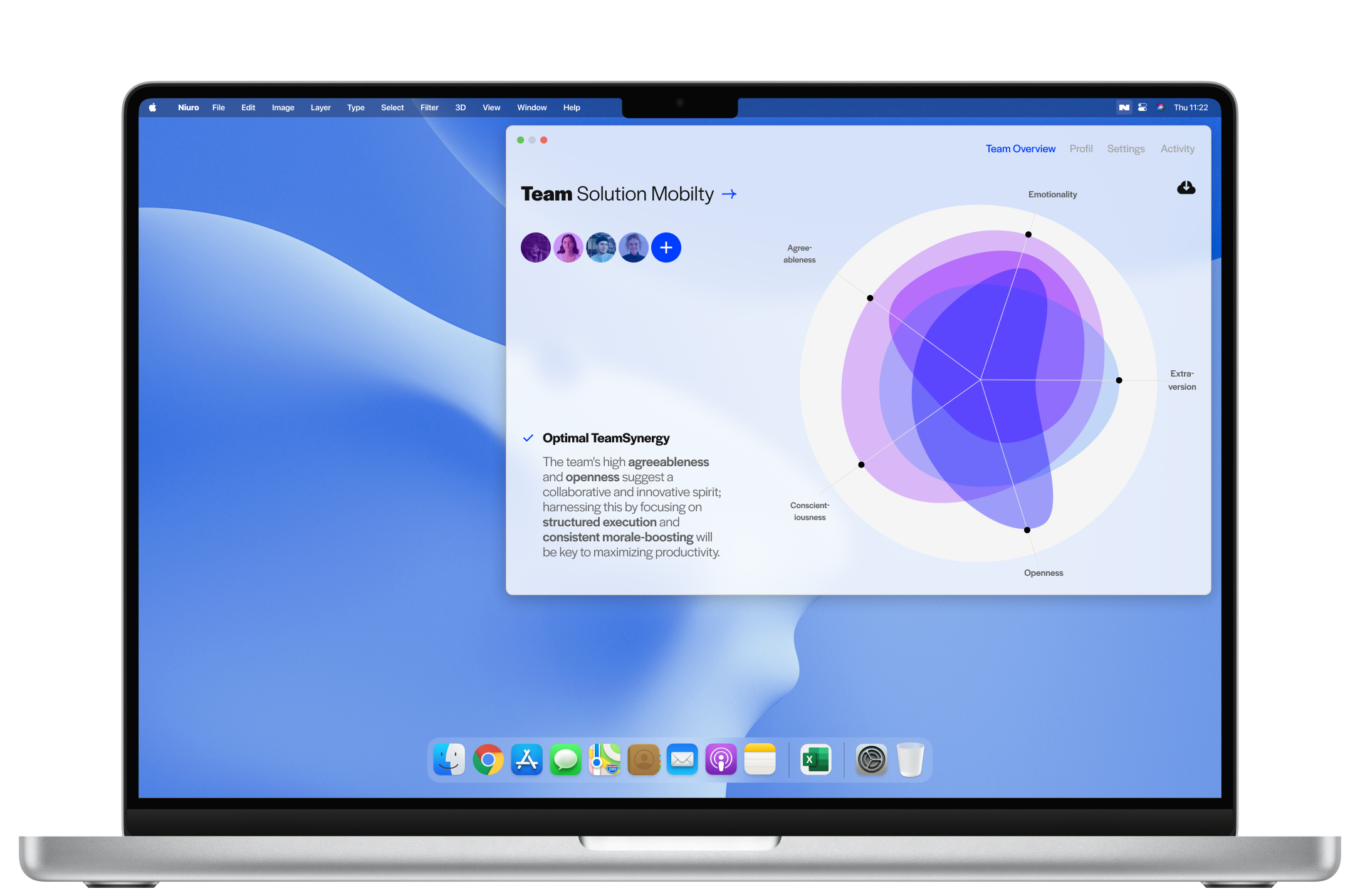
Task: Click the Siri icon in the menu bar
Action: point(1161,107)
